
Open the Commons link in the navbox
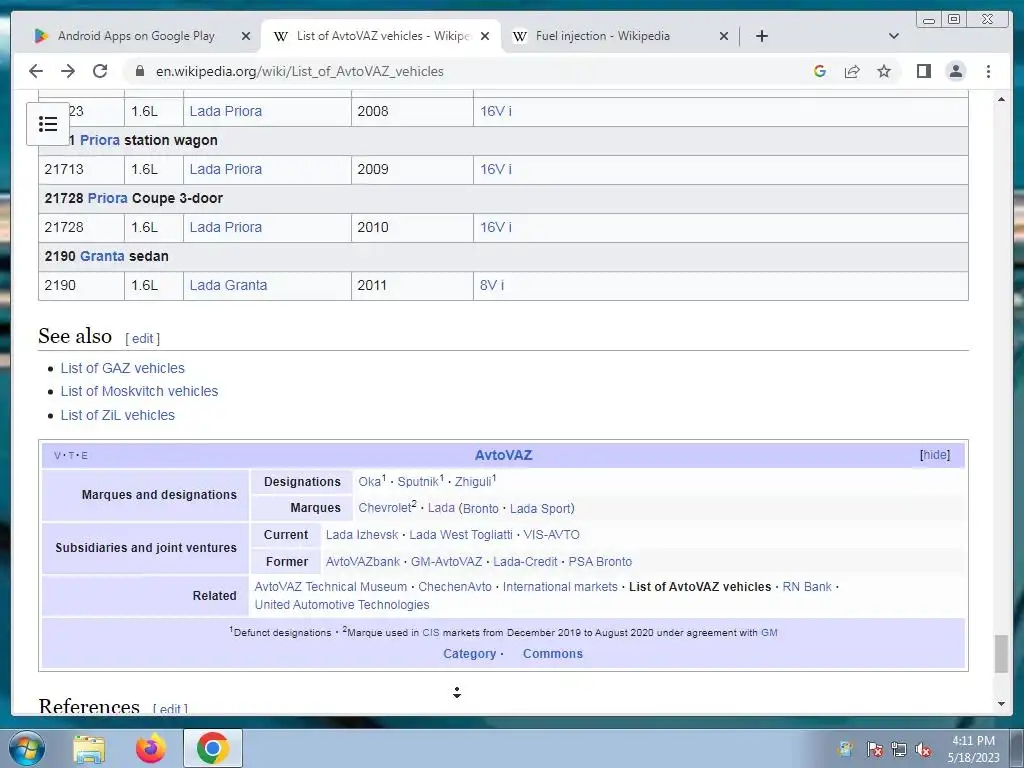(x=552, y=654)
